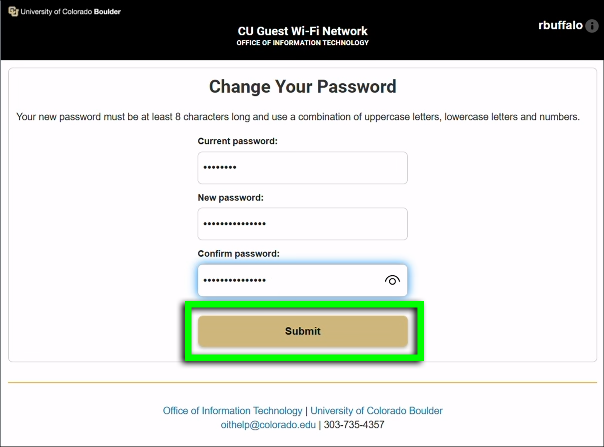Select the Confirm password input box
604x447 pixels.
pyautogui.click(x=290, y=281)
